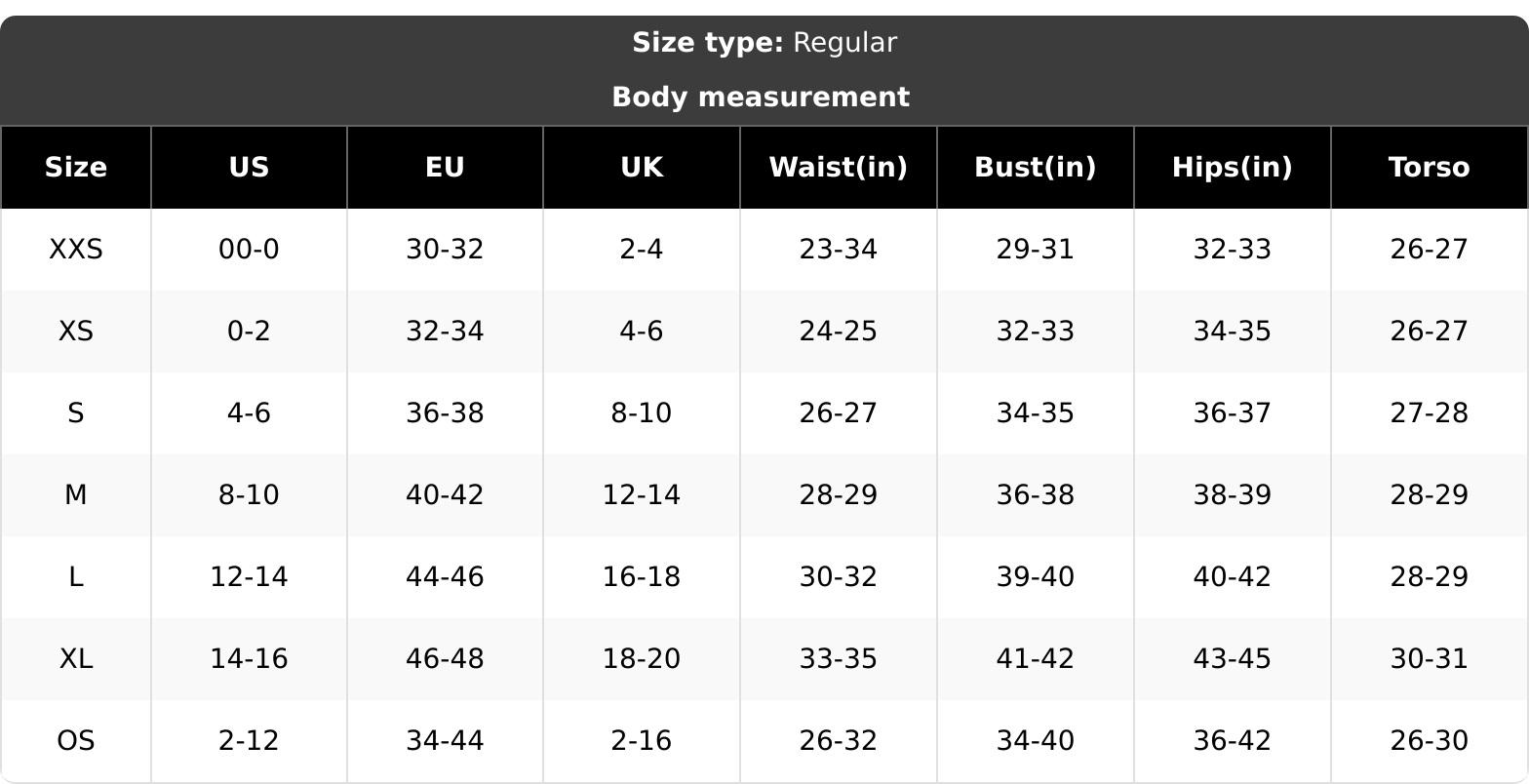Click the Size type: Regular heading
1529x784 pixels.
pos(764,43)
